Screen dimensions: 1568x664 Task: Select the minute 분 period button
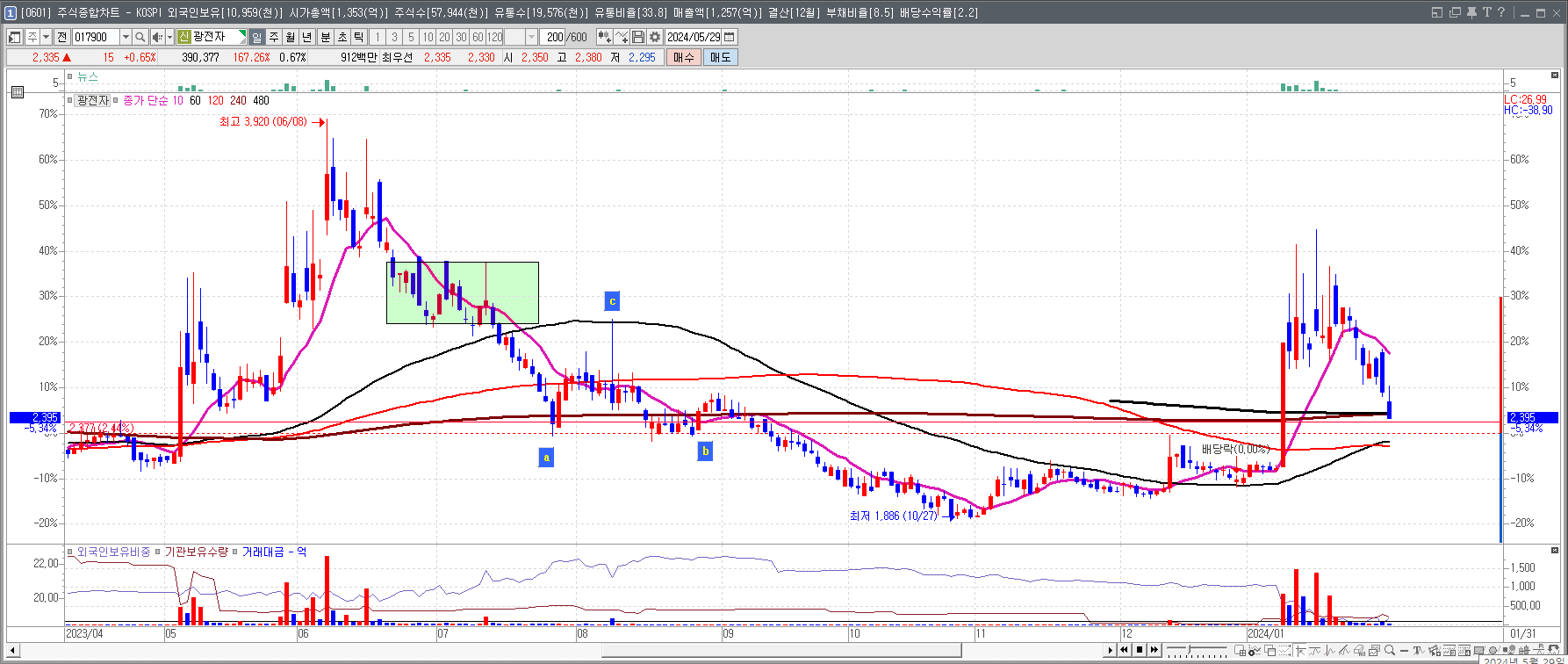coord(326,37)
